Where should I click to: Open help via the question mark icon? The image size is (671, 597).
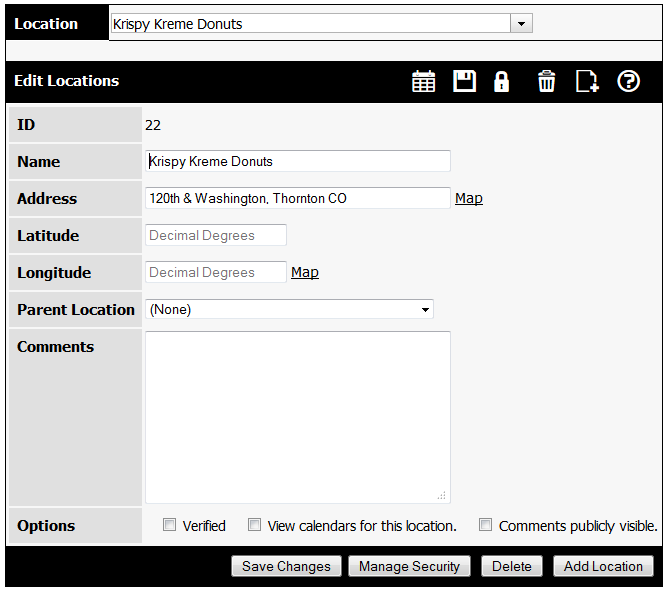[x=628, y=81]
